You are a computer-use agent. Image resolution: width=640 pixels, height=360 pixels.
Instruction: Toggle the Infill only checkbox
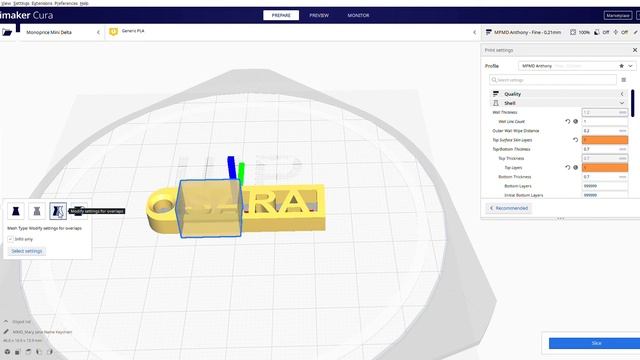[x=10, y=239]
